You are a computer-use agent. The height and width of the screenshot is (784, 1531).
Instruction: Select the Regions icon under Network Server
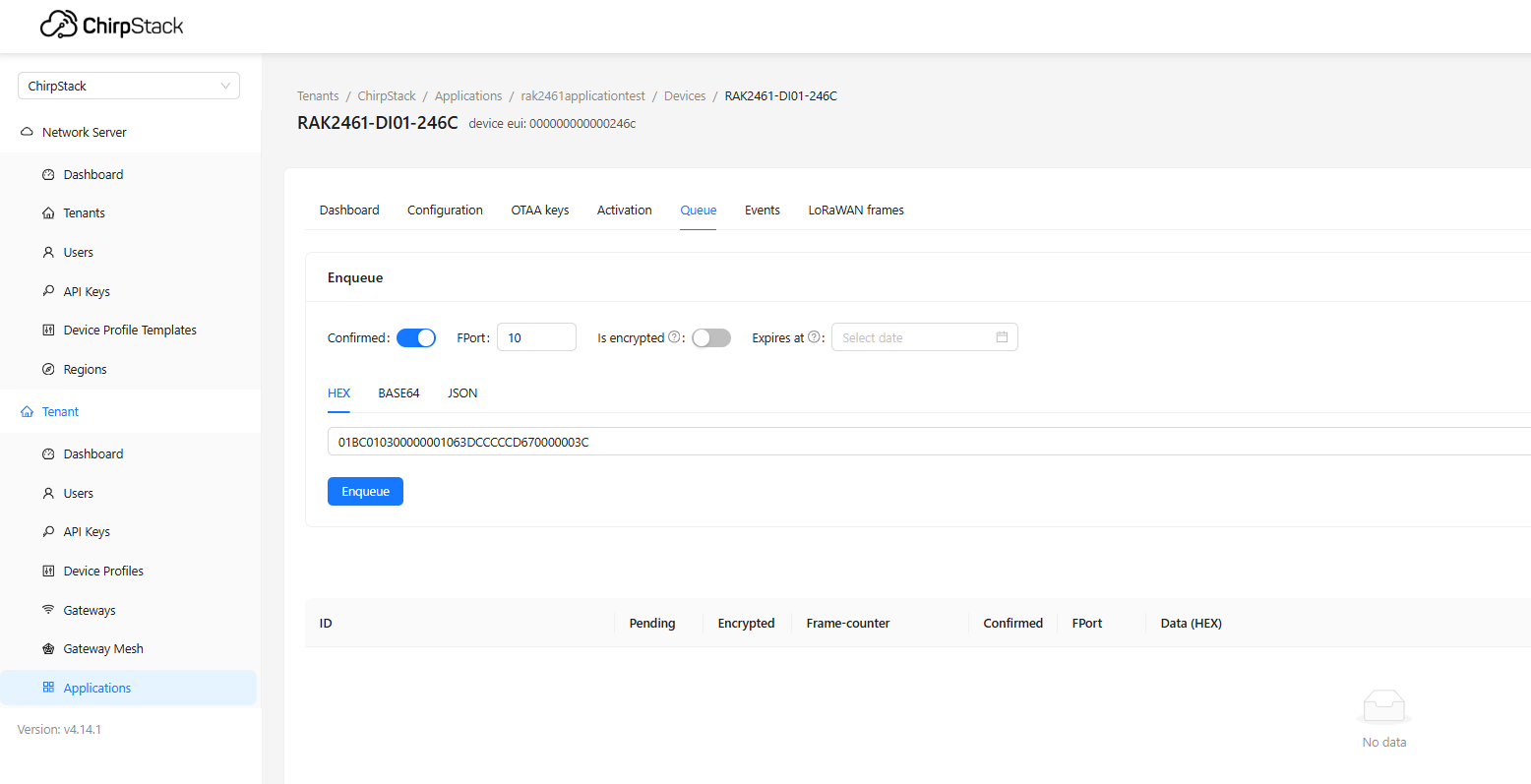pyautogui.click(x=48, y=369)
